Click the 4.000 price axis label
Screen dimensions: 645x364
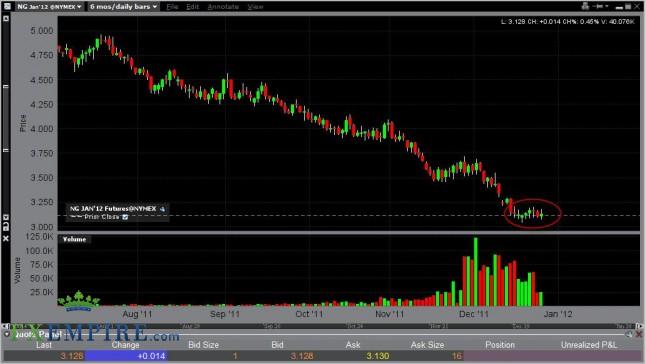coord(42,129)
